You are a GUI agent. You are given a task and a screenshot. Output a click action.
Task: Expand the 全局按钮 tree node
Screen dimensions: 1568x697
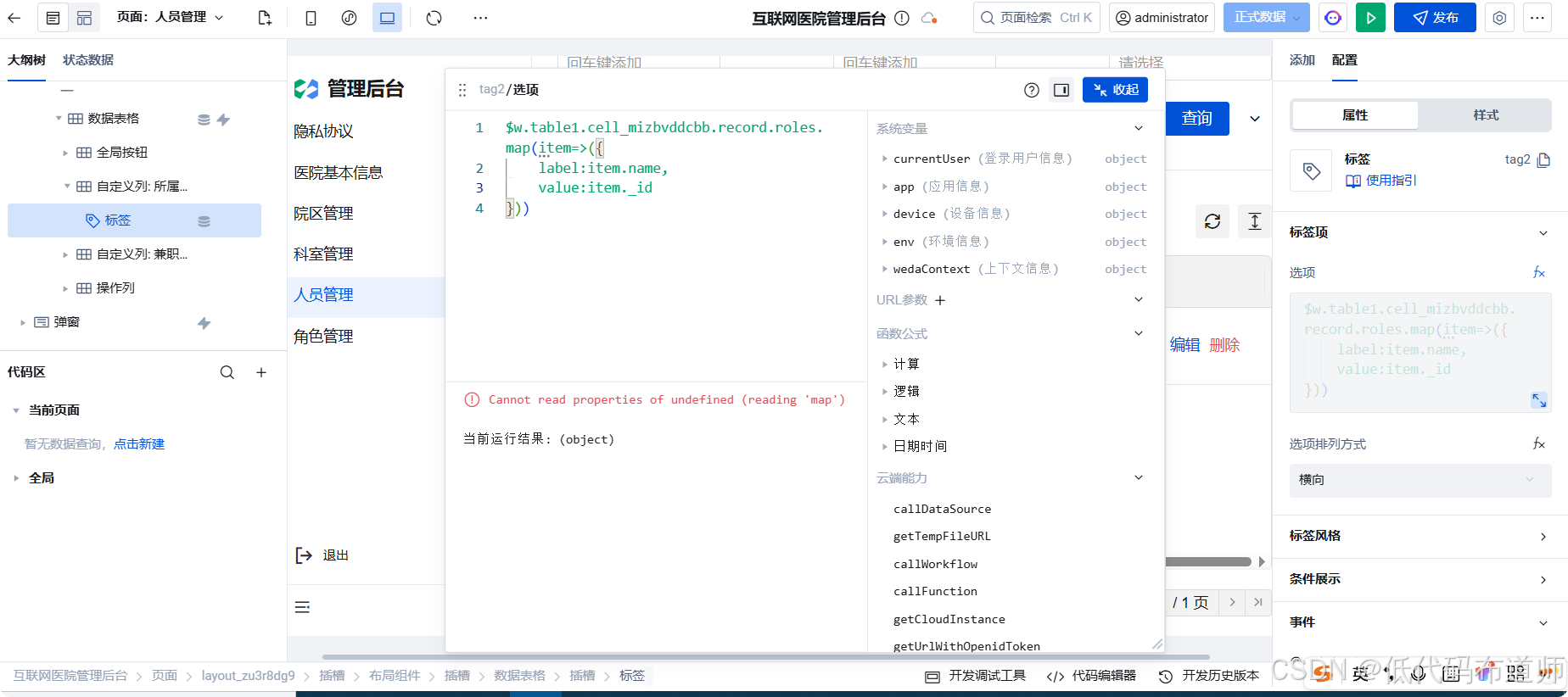(x=65, y=153)
